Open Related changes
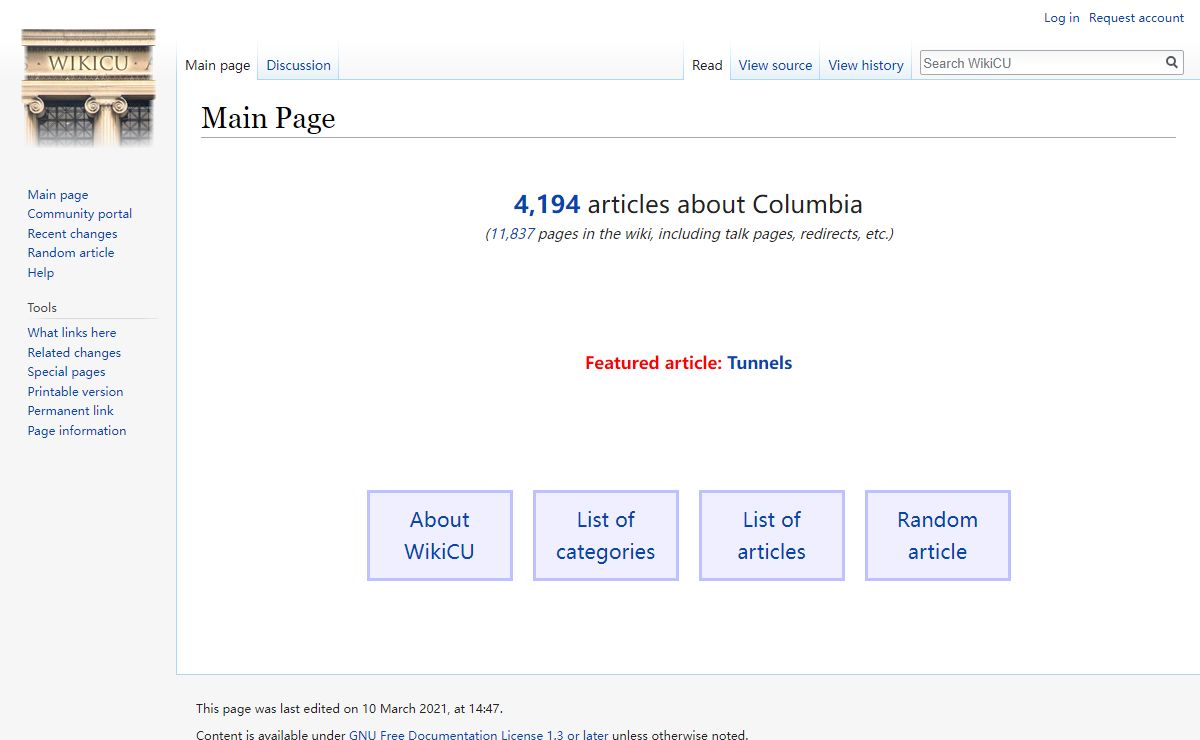Image resolution: width=1200 pixels, height=740 pixels. click(x=74, y=352)
